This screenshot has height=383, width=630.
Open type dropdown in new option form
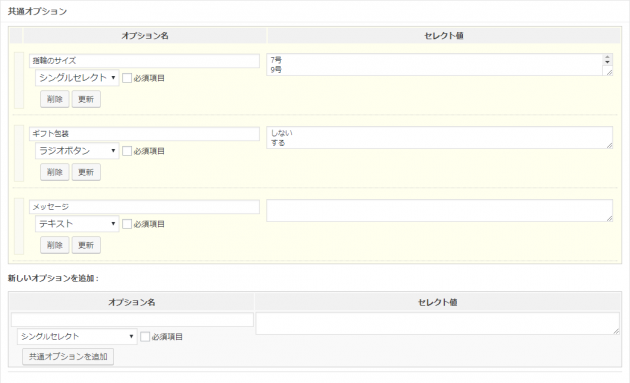[77, 336]
